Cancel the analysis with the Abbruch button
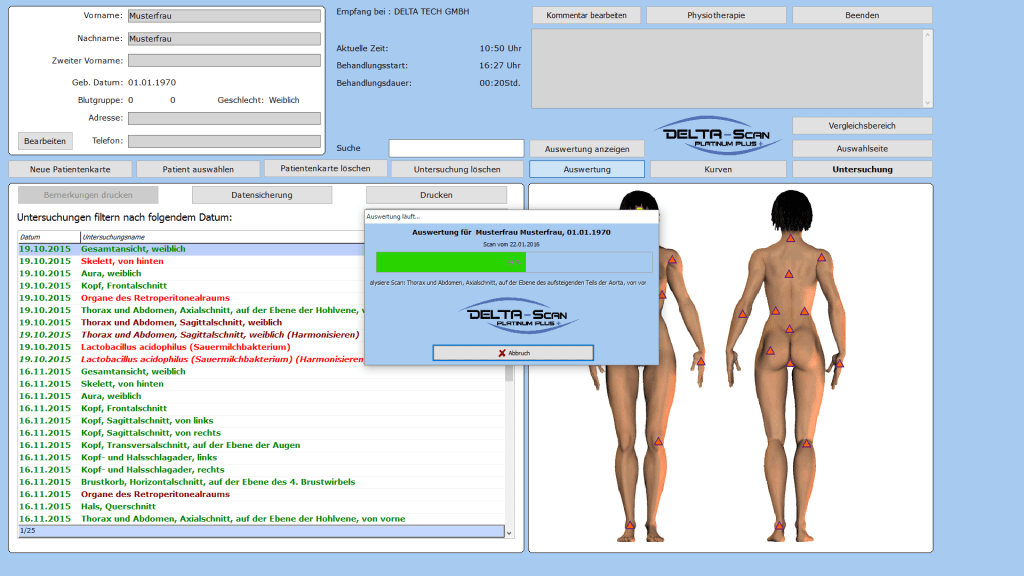Viewport: 1024px width, 576px height. pos(512,353)
